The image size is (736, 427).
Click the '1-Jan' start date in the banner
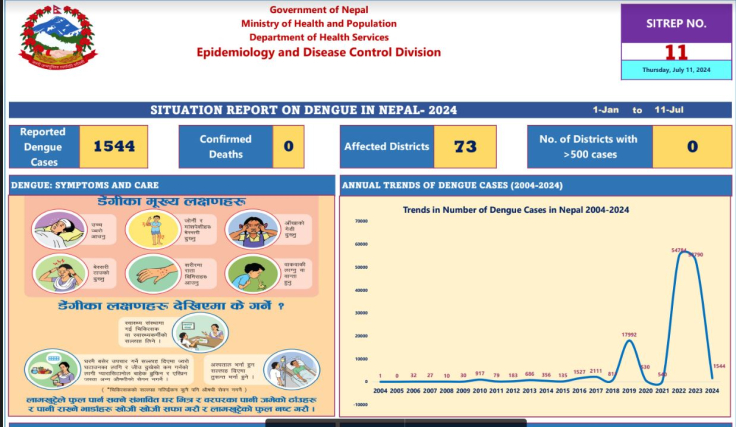point(606,110)
